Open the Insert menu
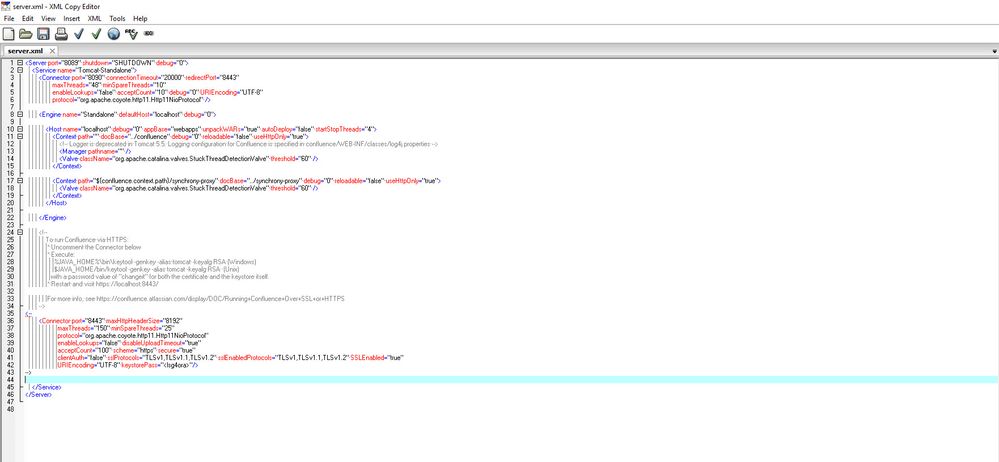The height and width of the screenshot is (462, 999). click(72, 18)
